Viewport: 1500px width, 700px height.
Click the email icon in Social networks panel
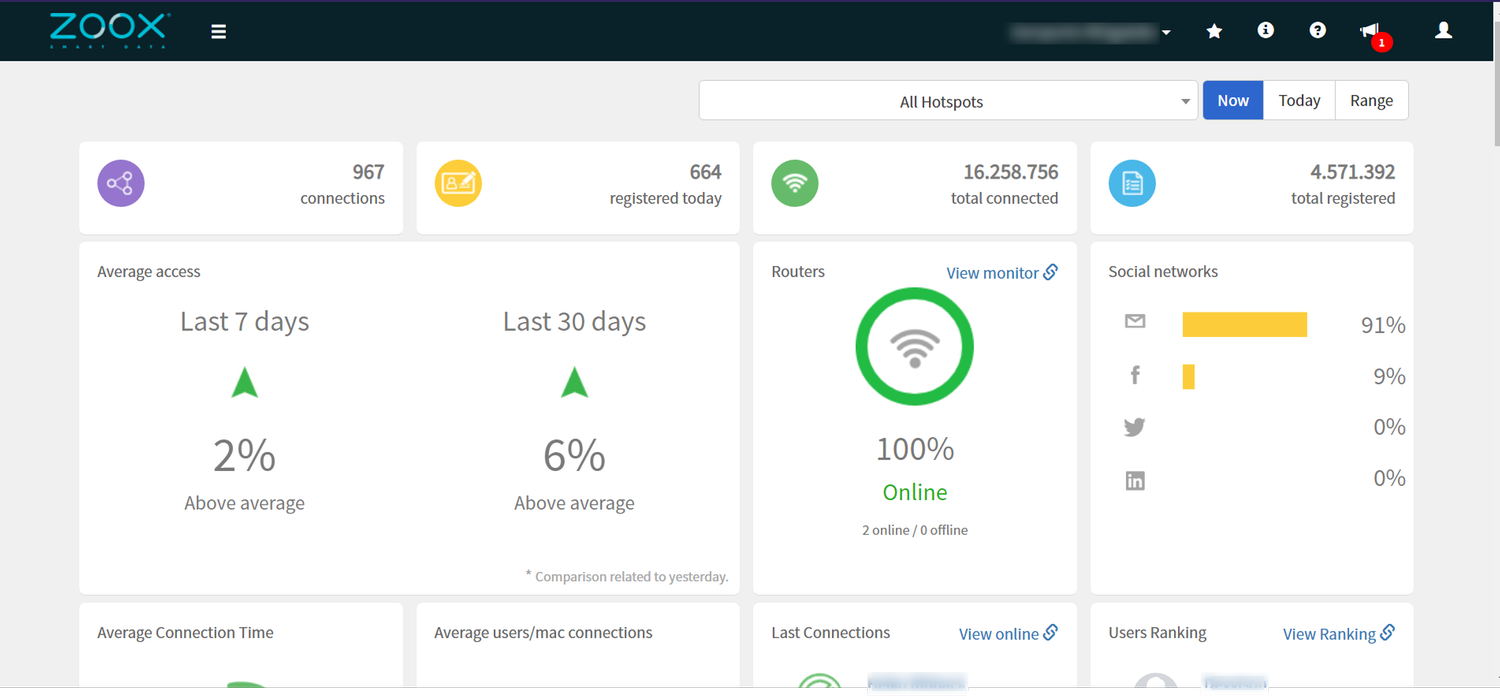(1134, 321)
